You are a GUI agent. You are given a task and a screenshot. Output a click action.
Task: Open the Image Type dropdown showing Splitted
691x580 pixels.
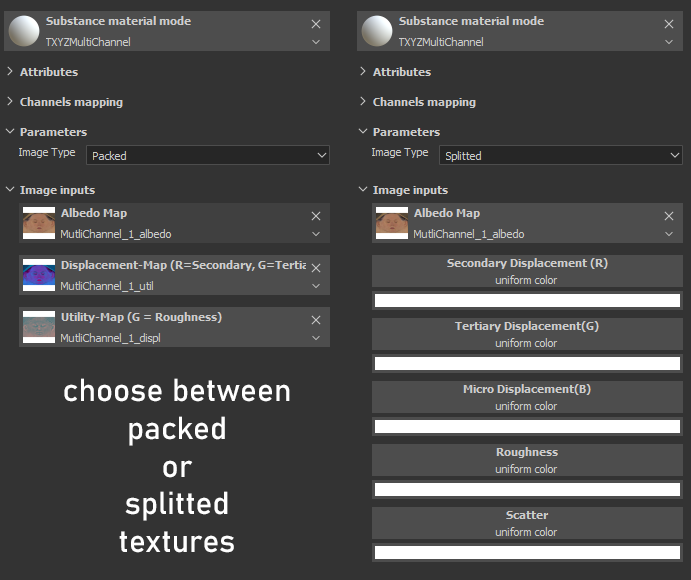pyautogui.click(x=560, y=155)
